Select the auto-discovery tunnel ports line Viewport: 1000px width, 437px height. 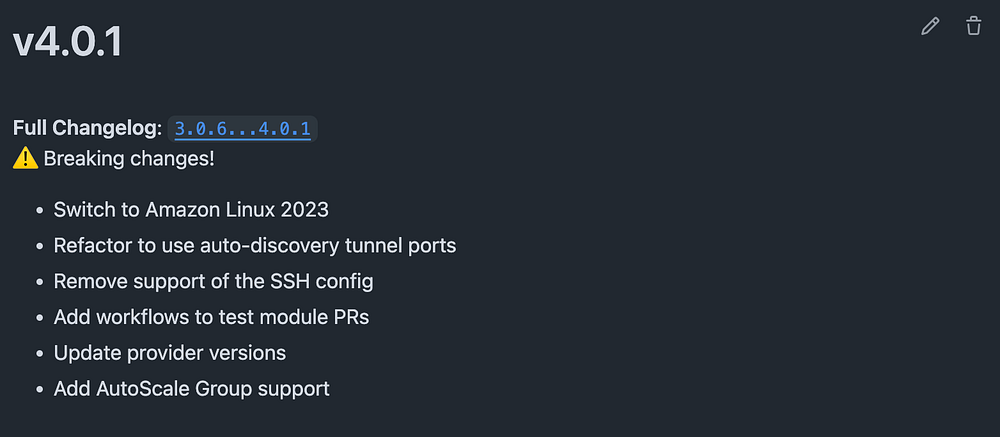(x=254, y=245)
